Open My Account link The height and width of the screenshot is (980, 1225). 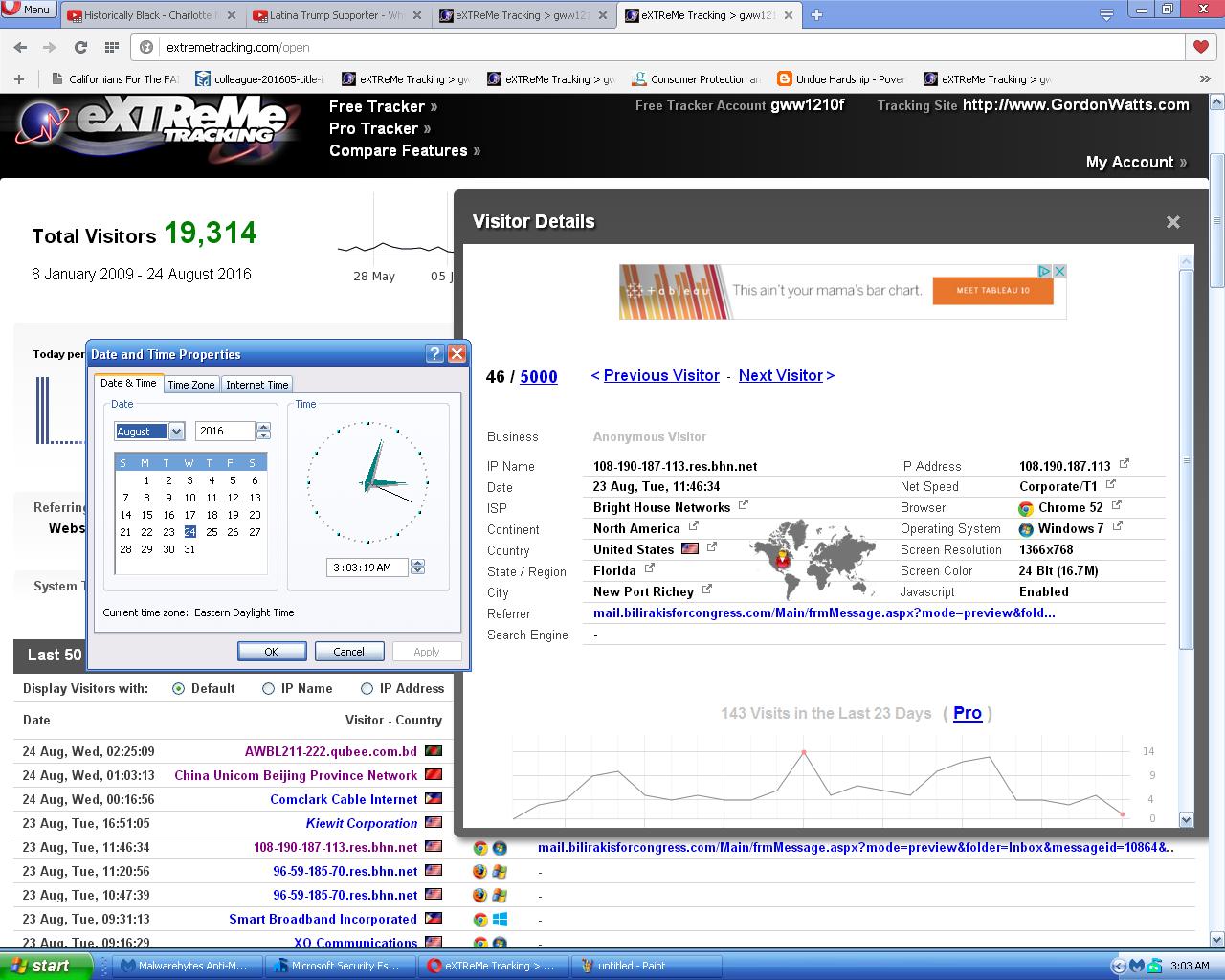[x=1136, y=162]
